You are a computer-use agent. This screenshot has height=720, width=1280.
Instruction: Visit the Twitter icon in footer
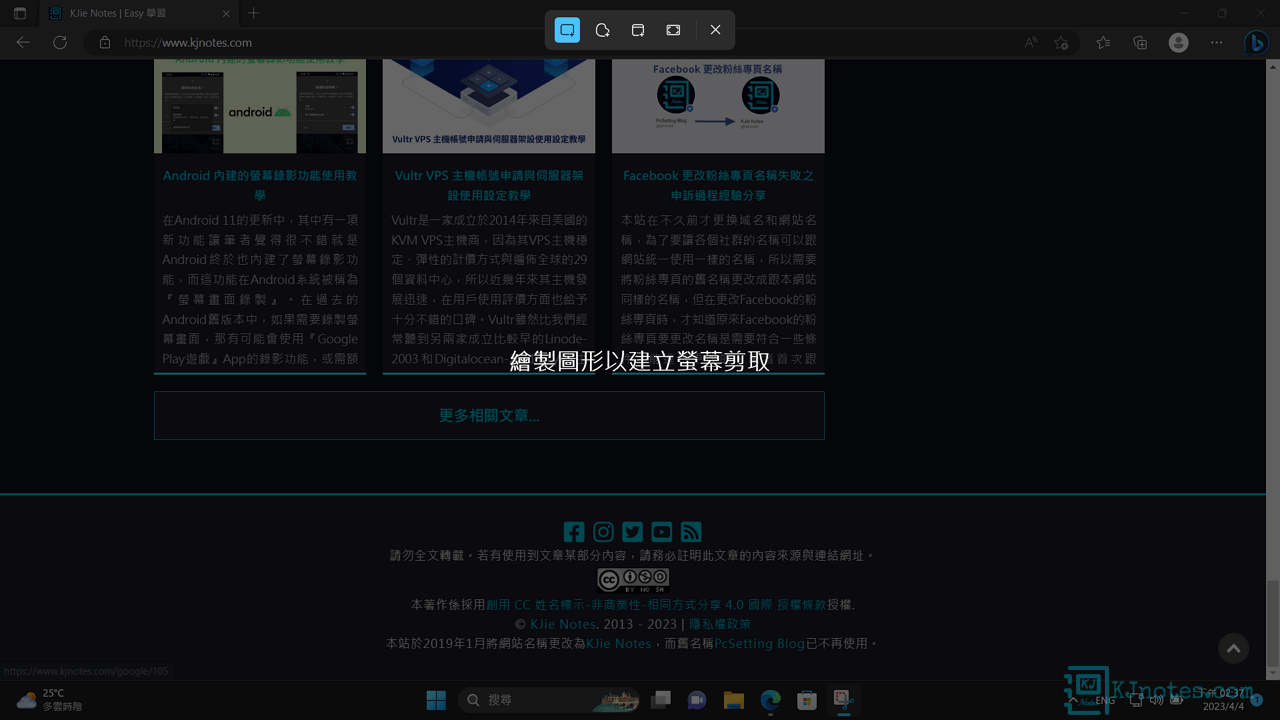pyautogui.click(x=632, y=532)
